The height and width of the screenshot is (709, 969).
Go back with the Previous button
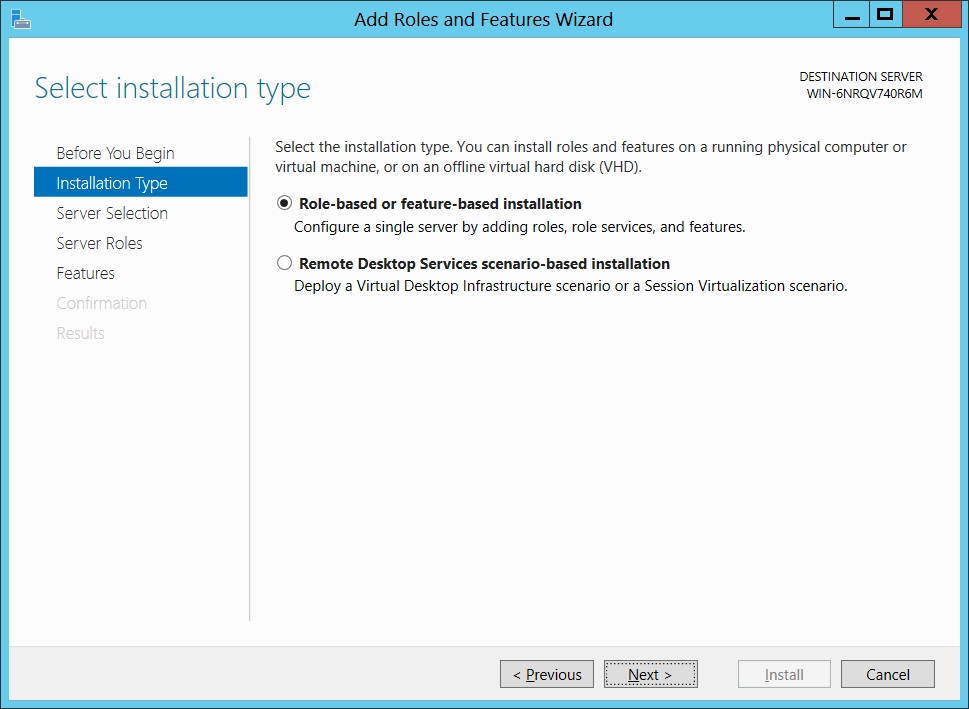(x=547, y=674)
